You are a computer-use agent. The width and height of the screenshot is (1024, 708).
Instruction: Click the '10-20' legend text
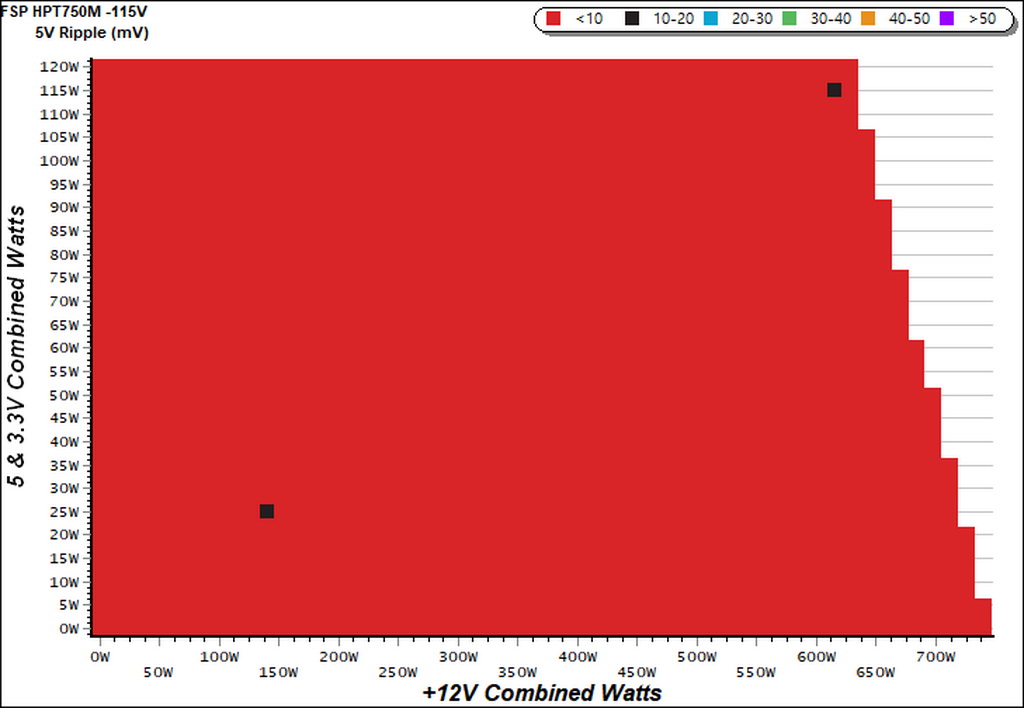click(673, 19)
